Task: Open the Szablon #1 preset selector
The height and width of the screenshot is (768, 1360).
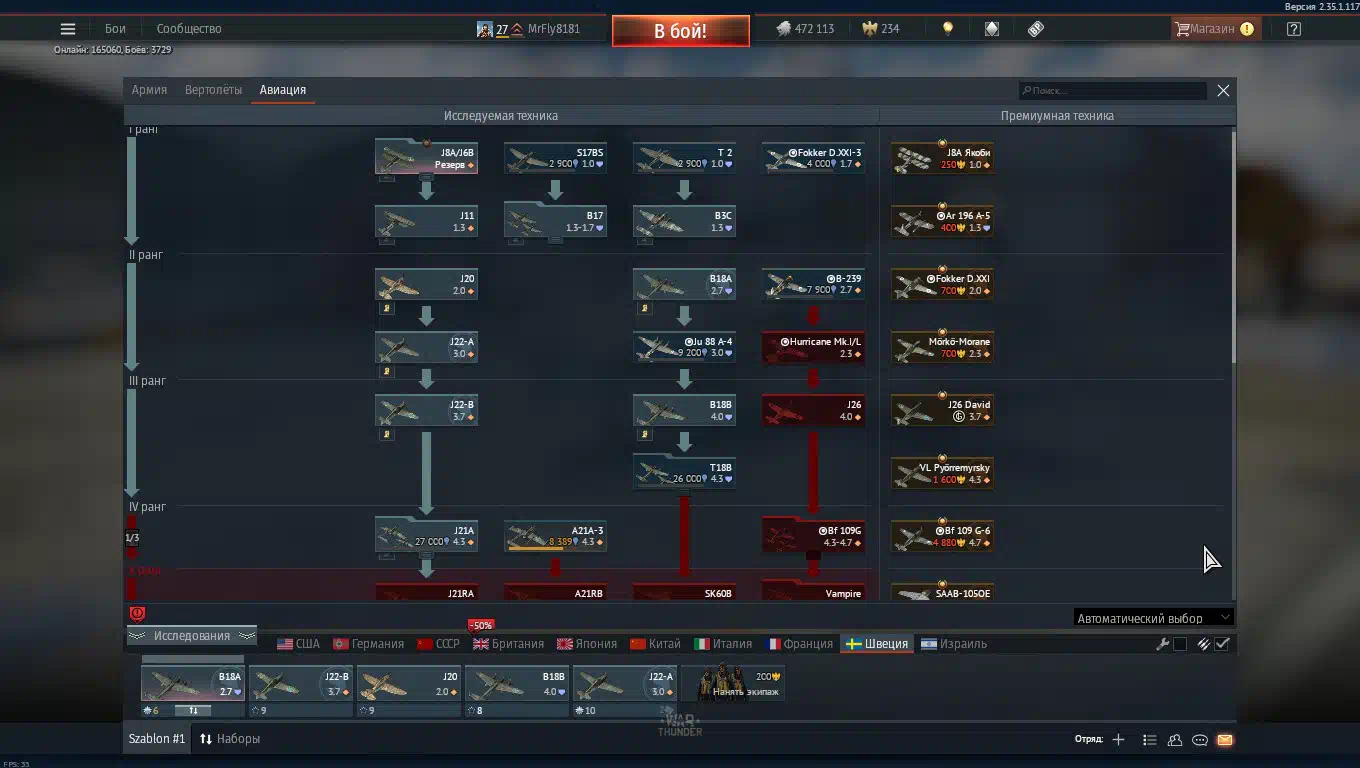Action: [x=157, y=739]
